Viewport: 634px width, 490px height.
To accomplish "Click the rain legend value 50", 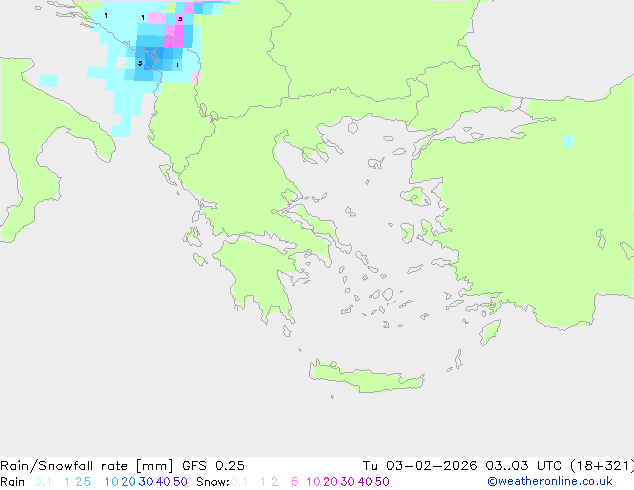I will tap(180, 482).
